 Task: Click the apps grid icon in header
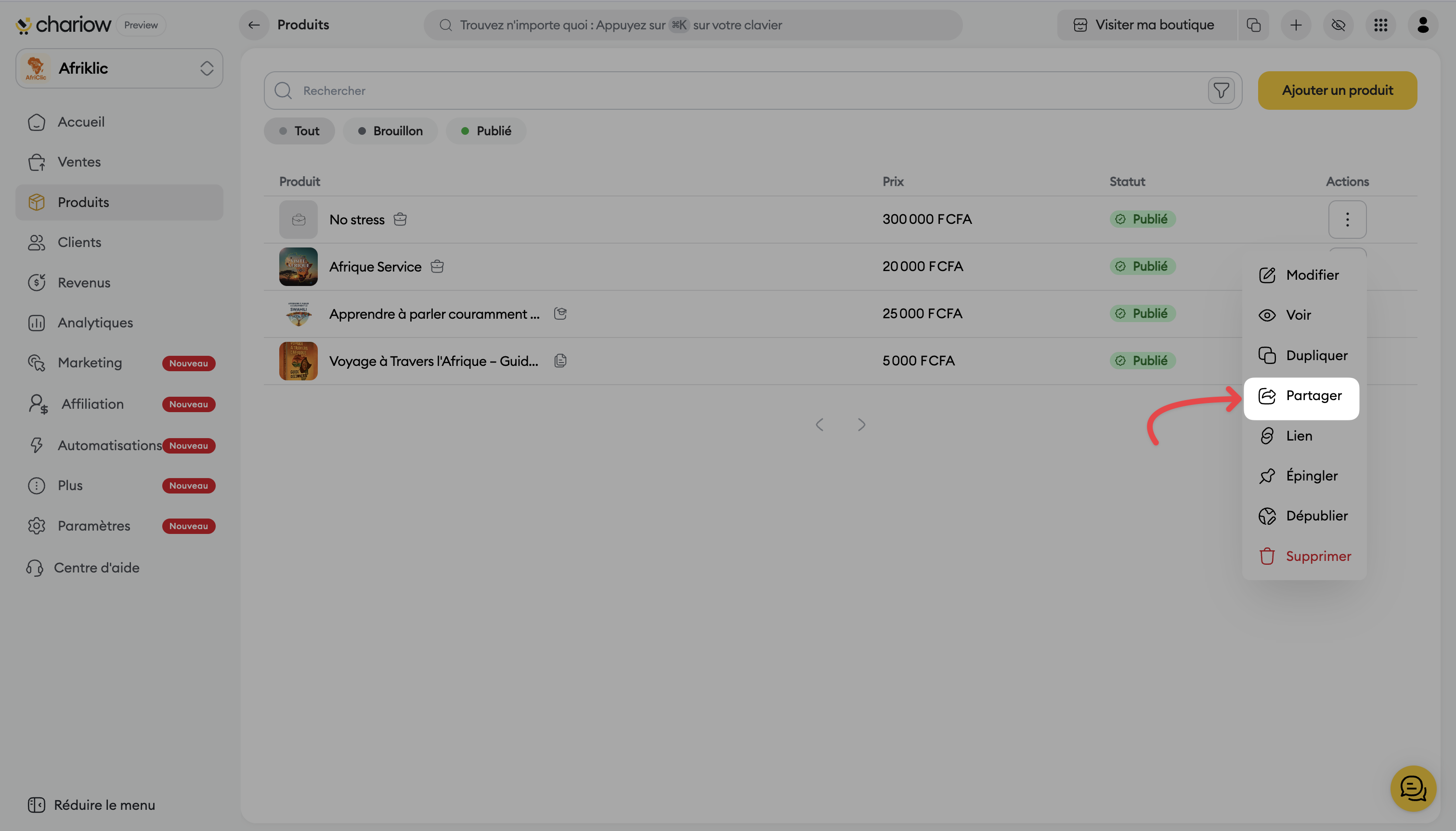(1380, 25)
